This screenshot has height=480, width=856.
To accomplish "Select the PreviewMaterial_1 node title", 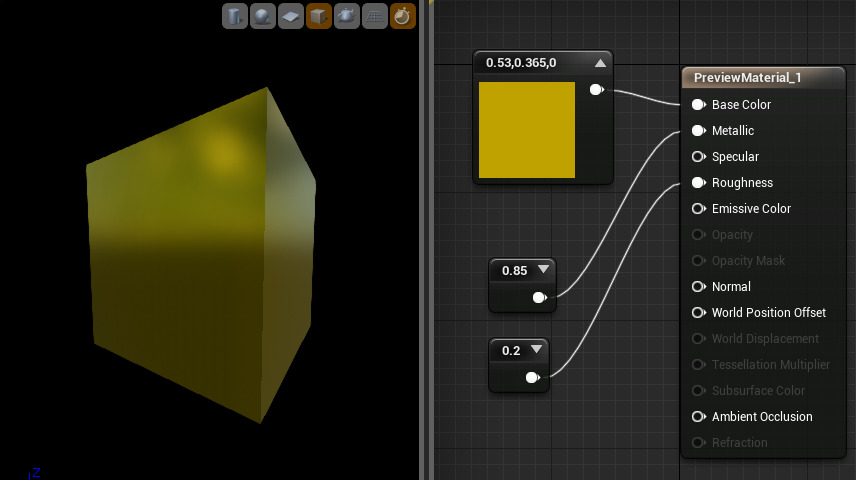I will coord(747,78).
